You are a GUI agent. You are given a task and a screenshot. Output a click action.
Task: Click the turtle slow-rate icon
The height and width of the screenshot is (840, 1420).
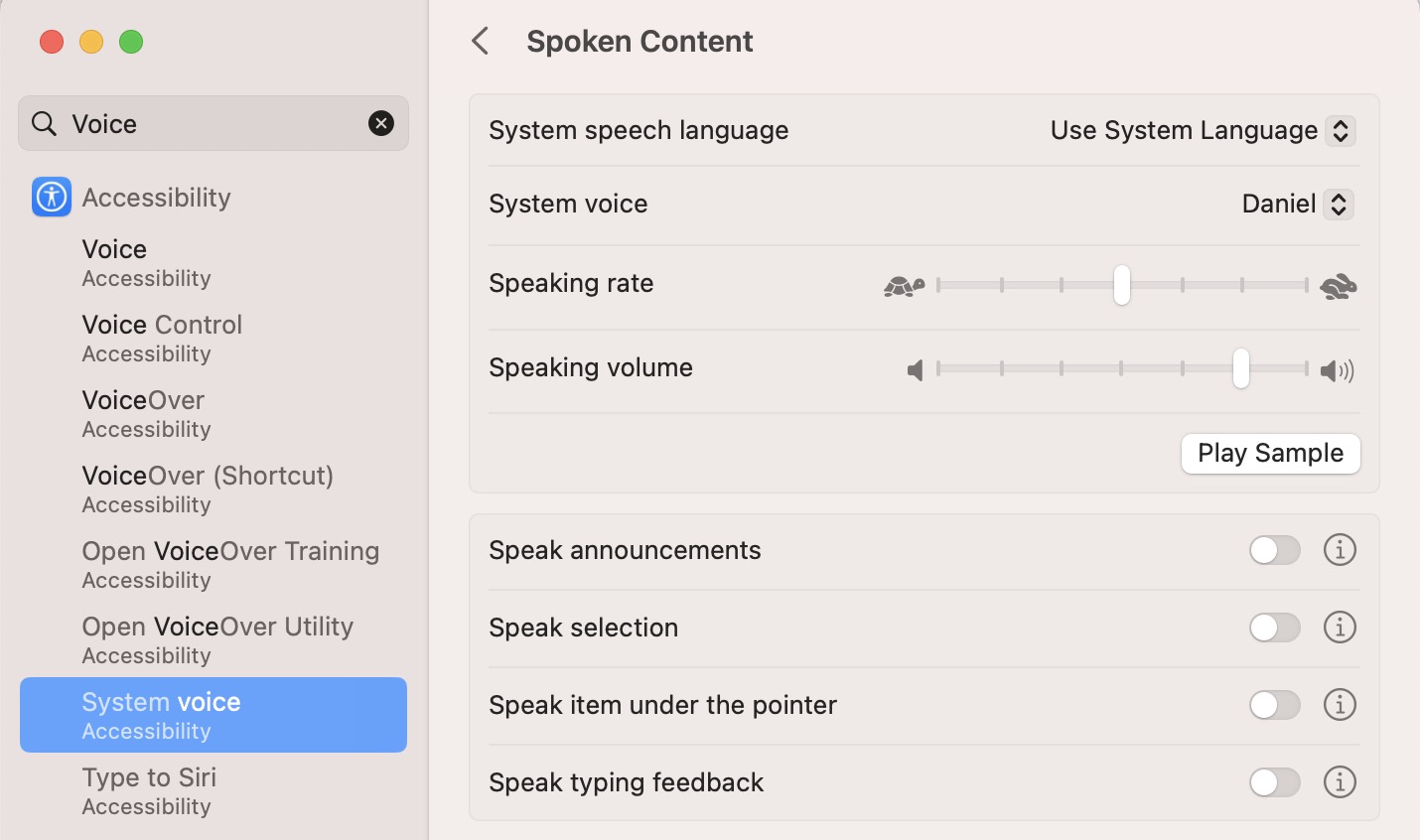click(904, 286)
